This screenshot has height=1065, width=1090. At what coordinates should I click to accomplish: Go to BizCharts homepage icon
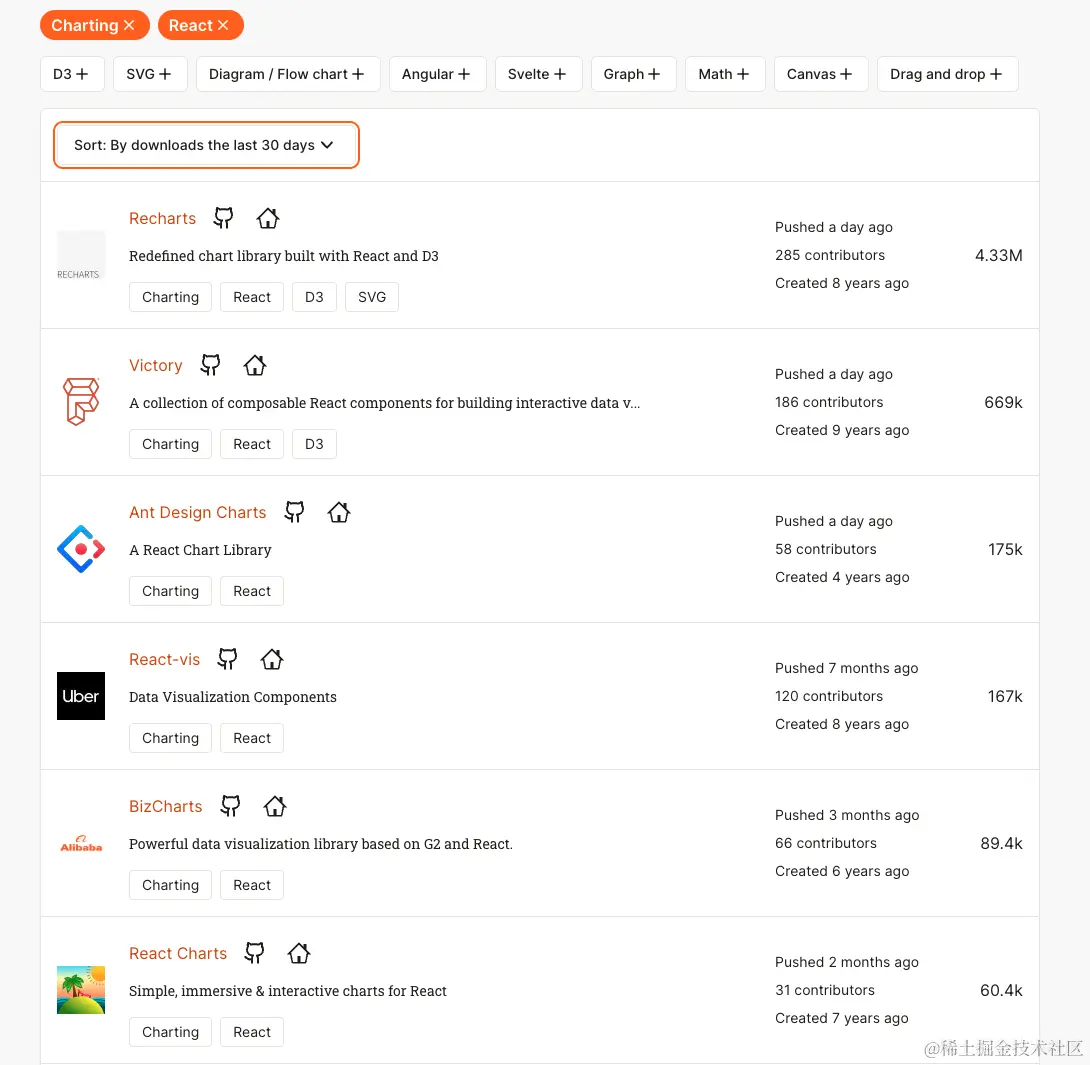(275, 806)
